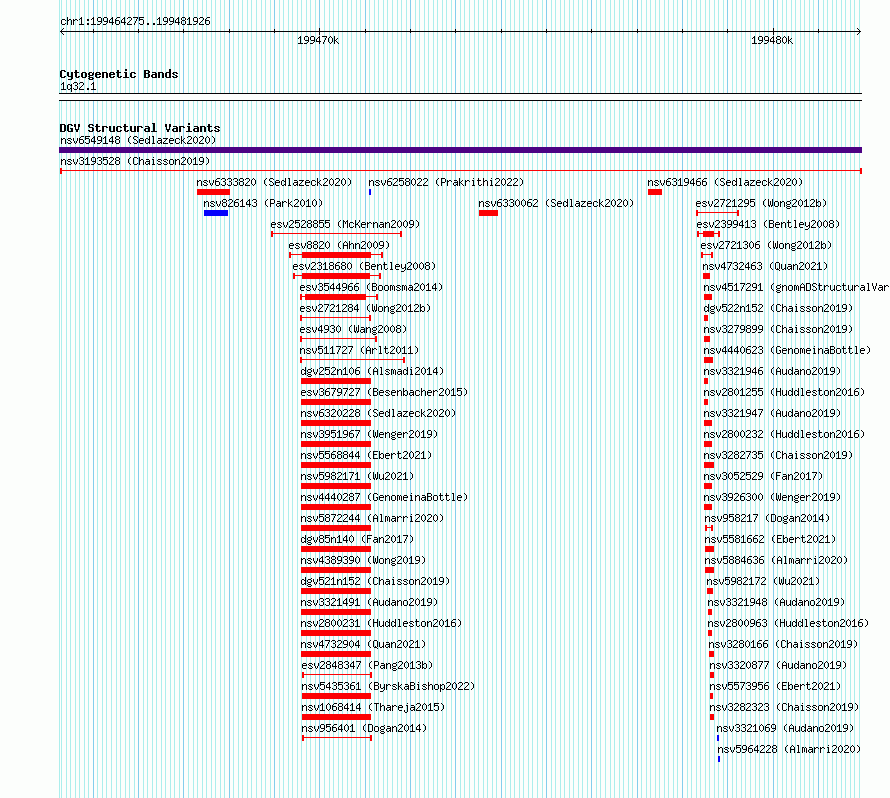The image size is (890, 798).
Task: Open nsv3321947 (Audano2019) variant label
Action: [773, 413]
